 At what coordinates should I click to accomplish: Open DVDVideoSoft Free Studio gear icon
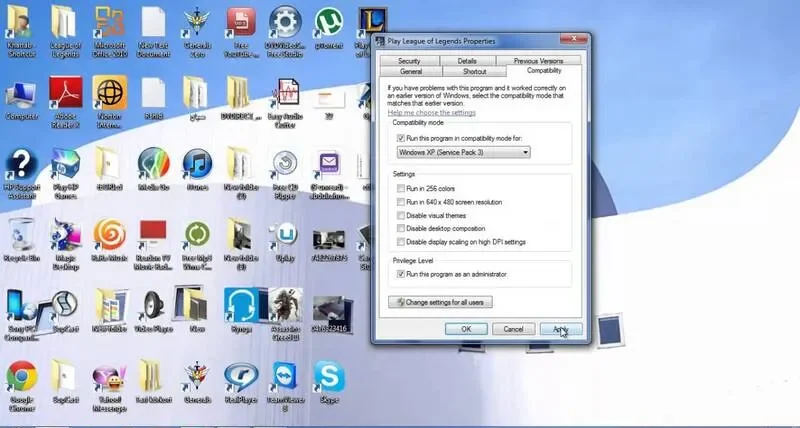[285, 23]
